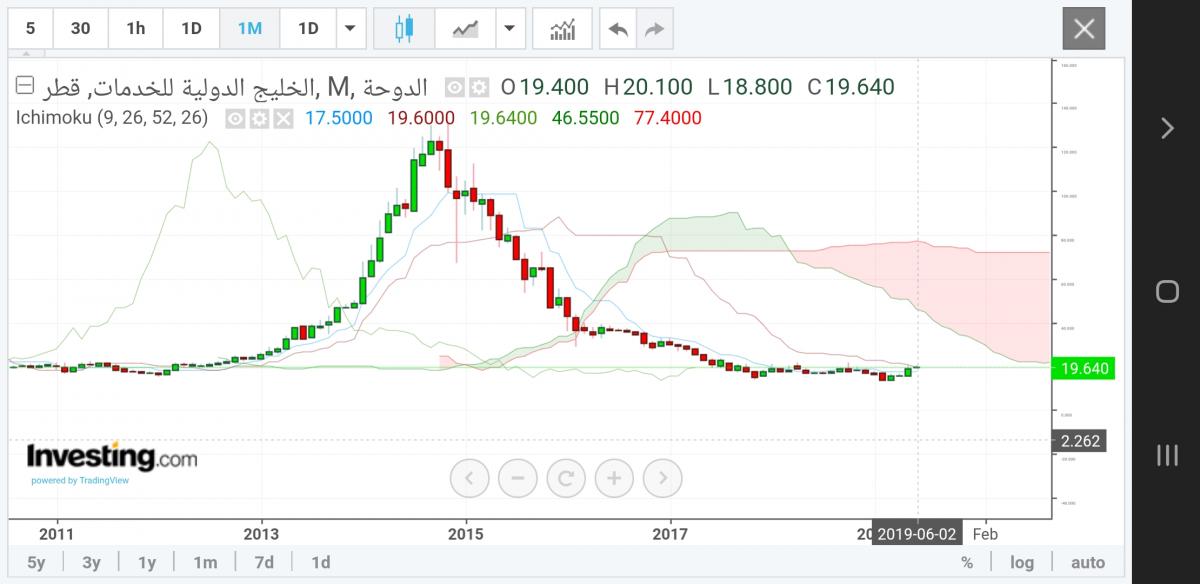
Task: Set range to 7d
Action: [264, 563]
